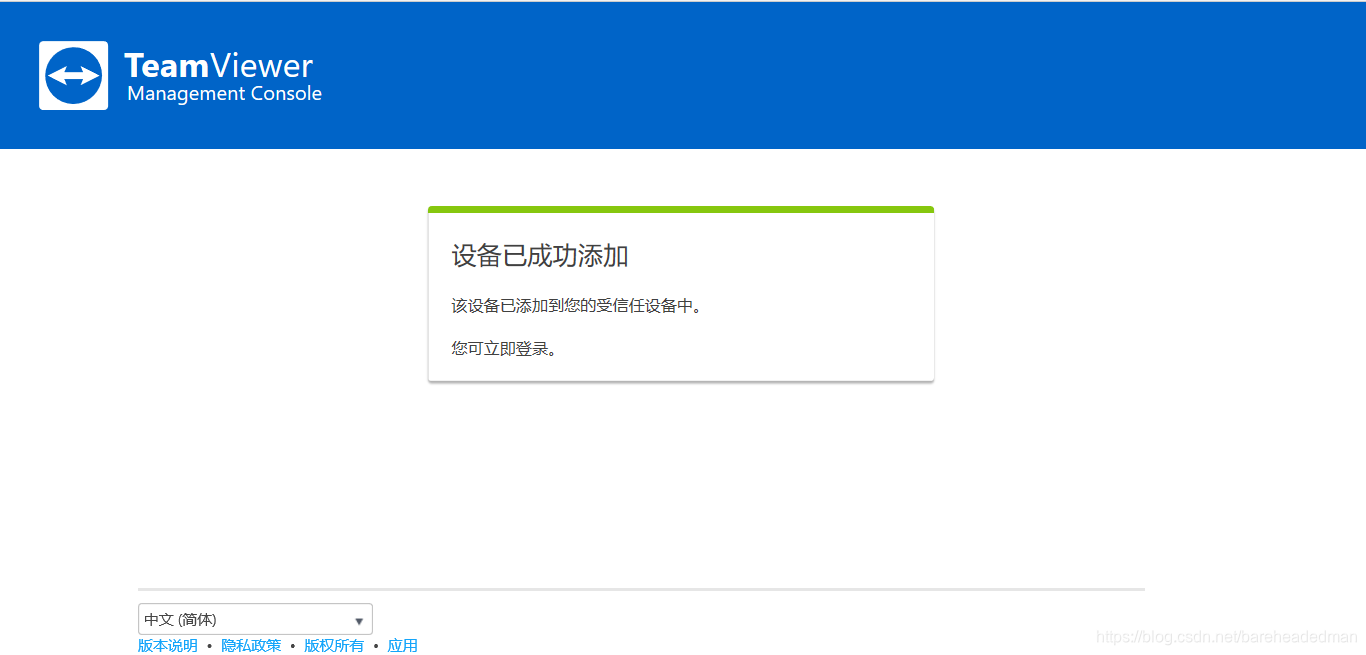The image size is (1366, 655).
Task: Open the 版本说明 release notes link
Action: click(167, 645)
